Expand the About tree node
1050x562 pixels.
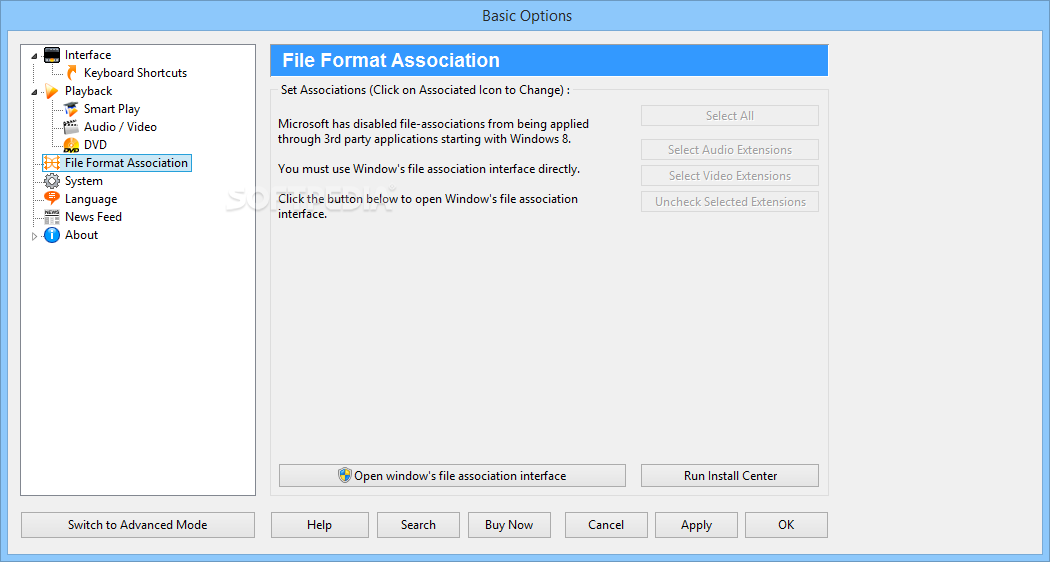tap(35, 236)
